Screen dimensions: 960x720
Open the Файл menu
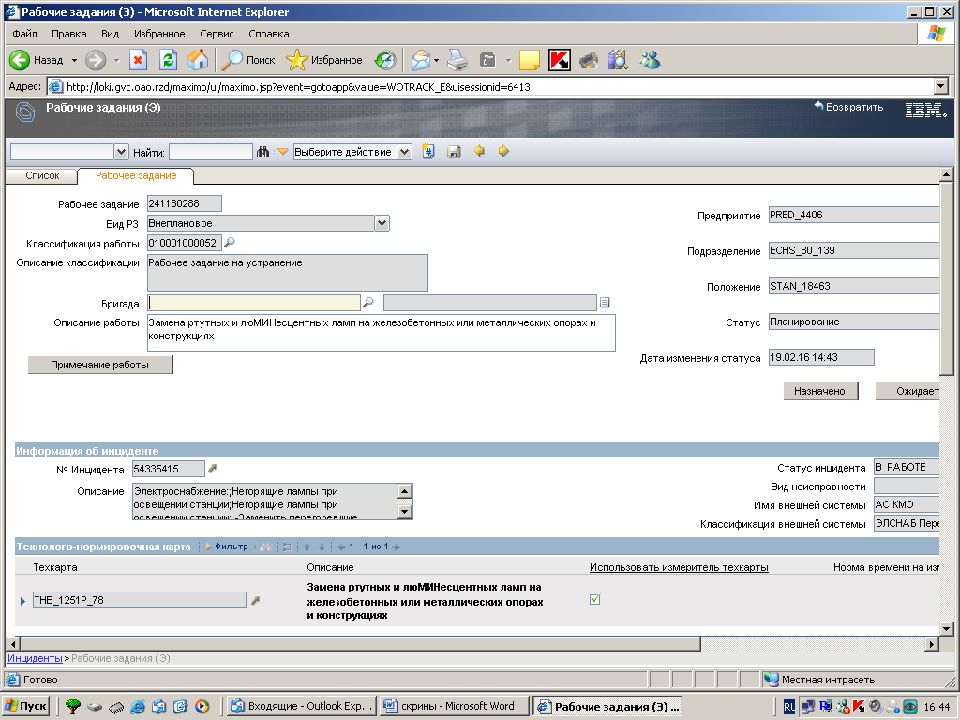(25, 34)
